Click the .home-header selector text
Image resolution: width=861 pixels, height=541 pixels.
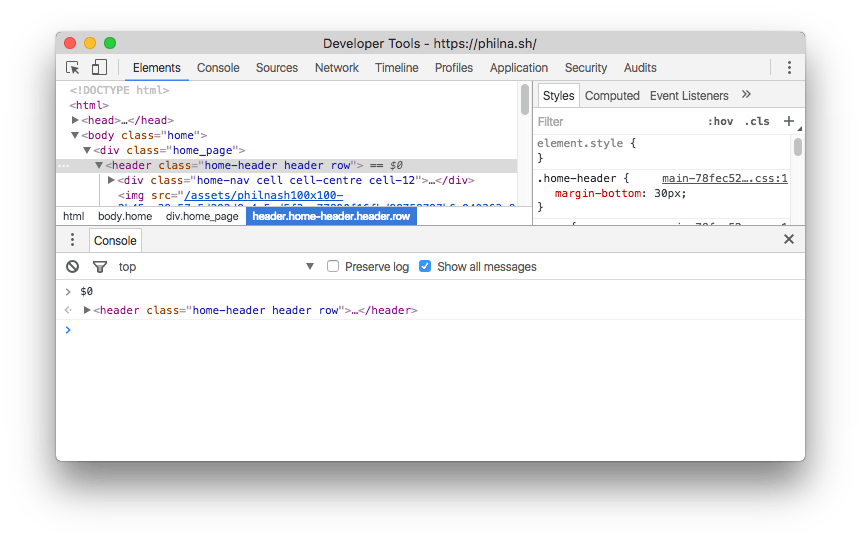pyautogui.click(x=576, y=179)
